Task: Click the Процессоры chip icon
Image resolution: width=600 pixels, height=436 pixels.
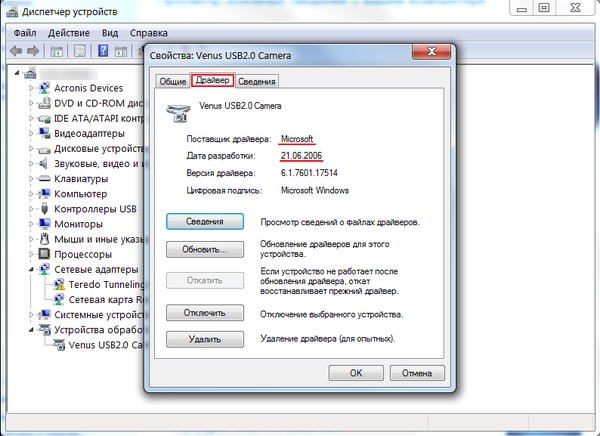Action: (x=44, y=254)
